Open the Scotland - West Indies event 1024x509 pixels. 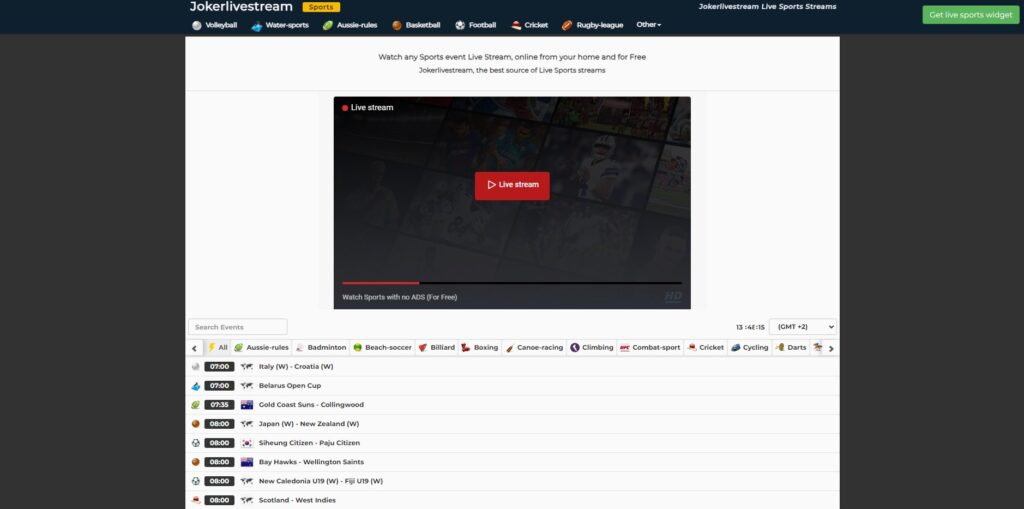(297, 500)
